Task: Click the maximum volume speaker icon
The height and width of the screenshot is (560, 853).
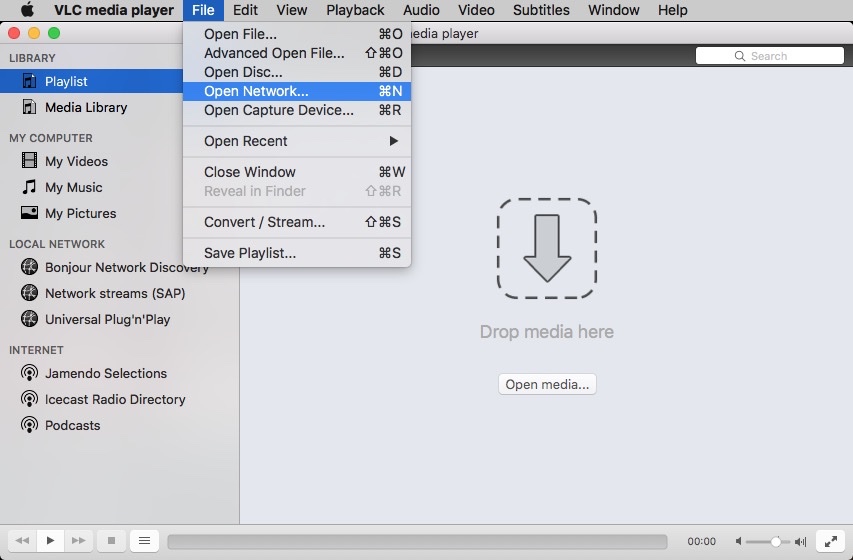Action: coord(800,541)
